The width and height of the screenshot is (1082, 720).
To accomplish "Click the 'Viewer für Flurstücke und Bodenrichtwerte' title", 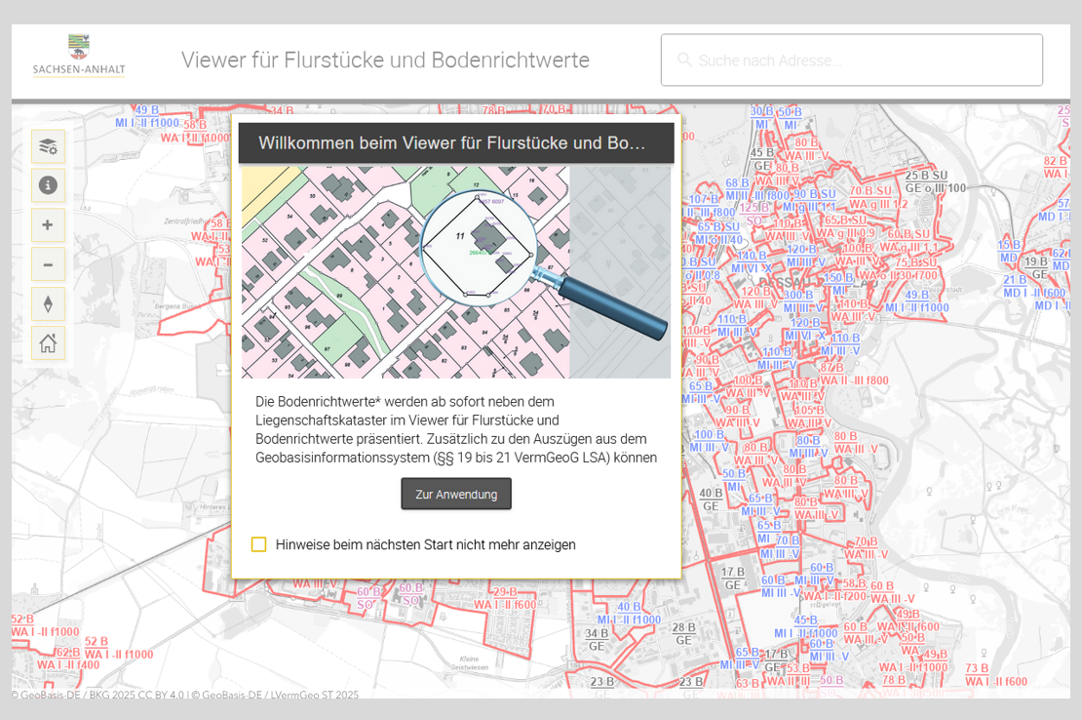I will 385,60.
